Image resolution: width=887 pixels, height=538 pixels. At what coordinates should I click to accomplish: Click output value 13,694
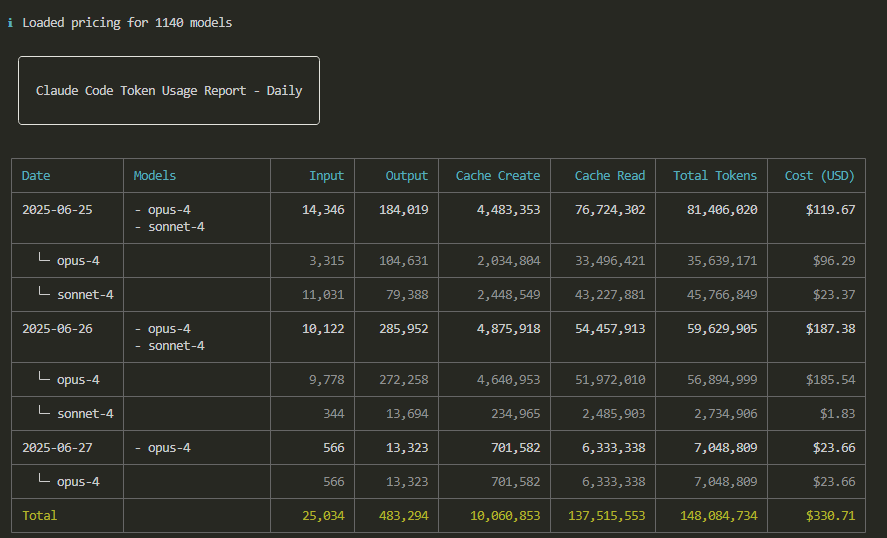407,414
